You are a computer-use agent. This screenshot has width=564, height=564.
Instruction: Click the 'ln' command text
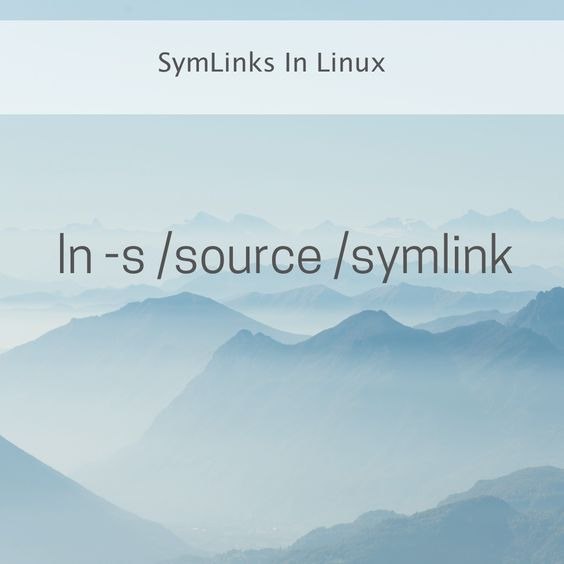(75, 253)
